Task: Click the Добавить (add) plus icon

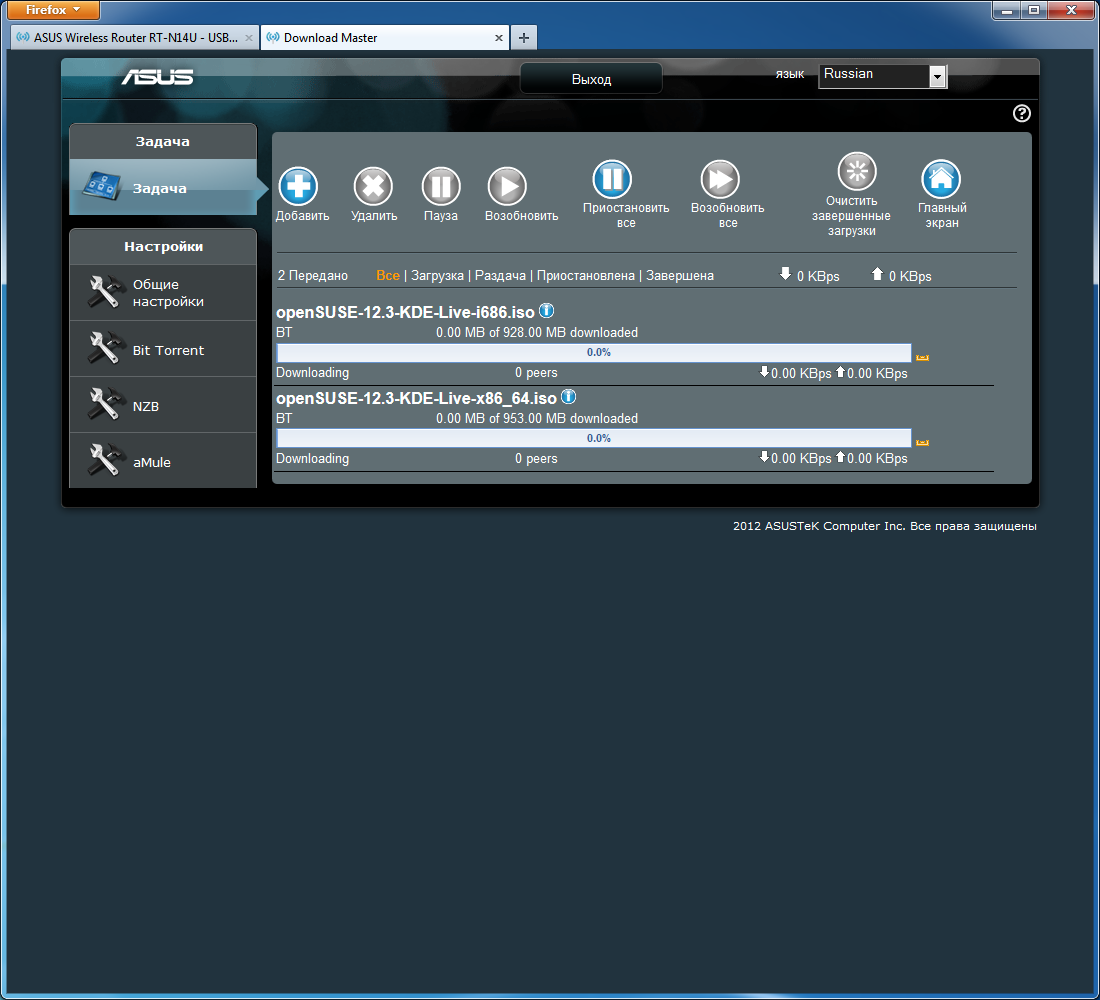Action: 298,187
